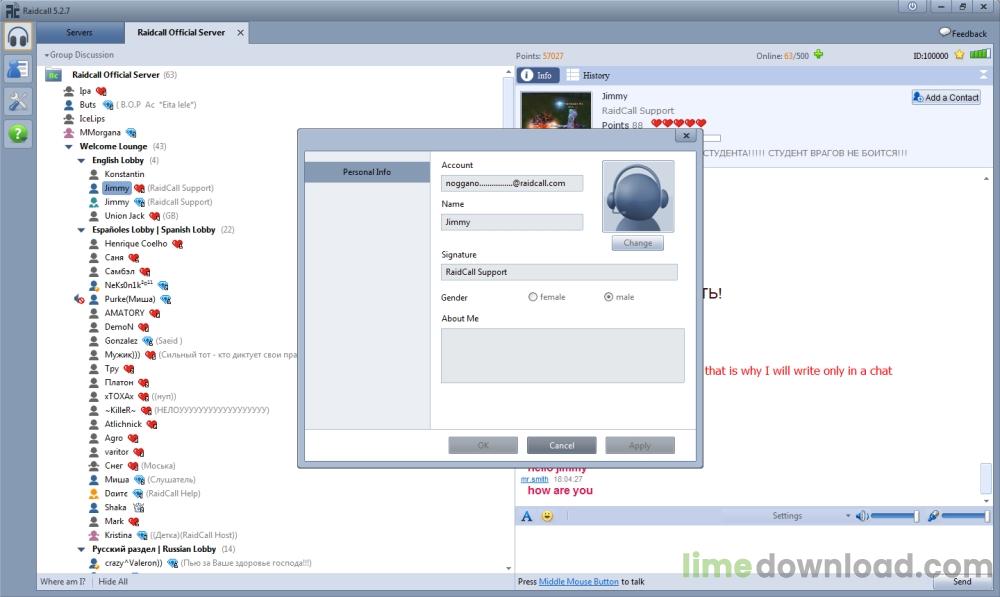Collapse the English Lobby channel
This screenshot has height=597, width=1000.
81,161
